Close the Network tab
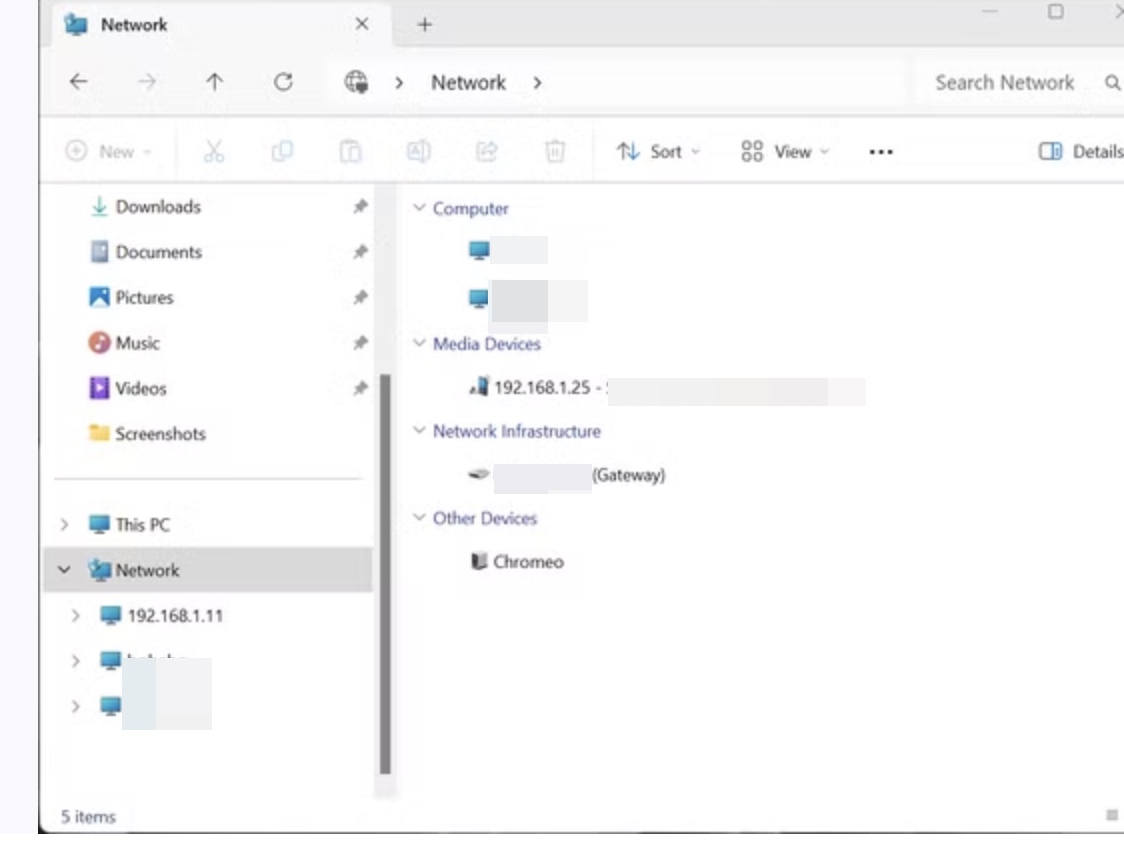1124x844 pixels. click(362, 24)
